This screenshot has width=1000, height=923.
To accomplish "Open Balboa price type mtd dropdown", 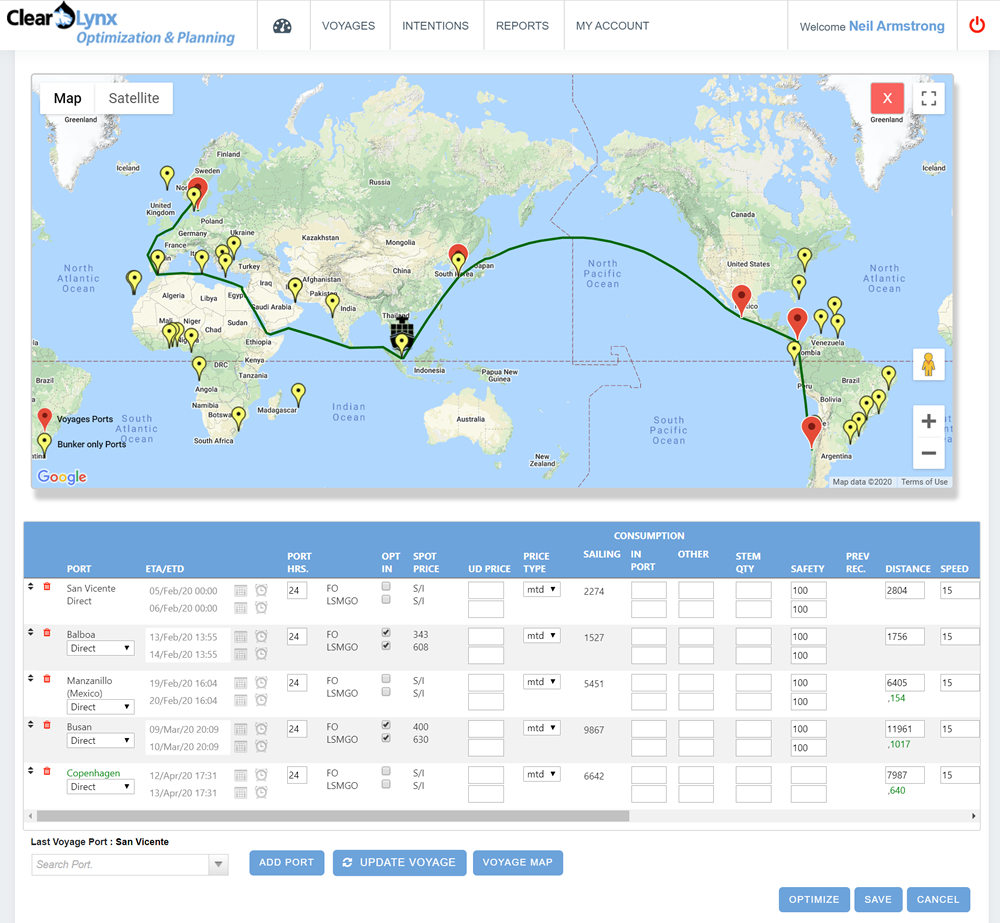I will pyautogui.click(x=541, y=635).
